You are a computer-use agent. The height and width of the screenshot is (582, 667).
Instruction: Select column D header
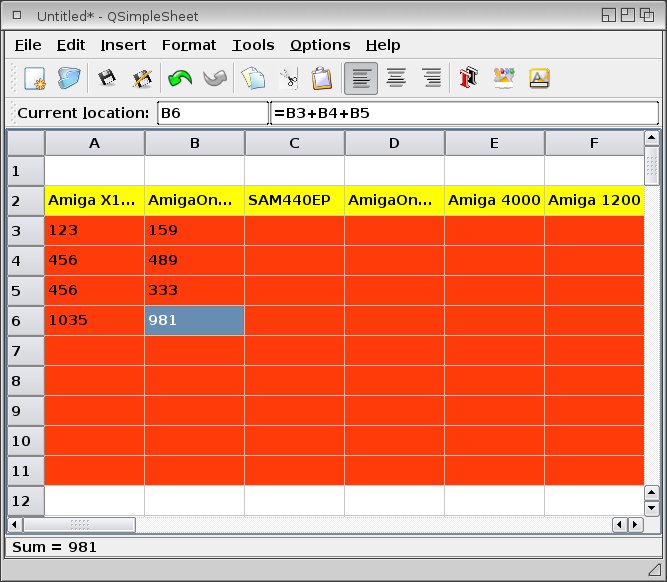pos(394,143)
